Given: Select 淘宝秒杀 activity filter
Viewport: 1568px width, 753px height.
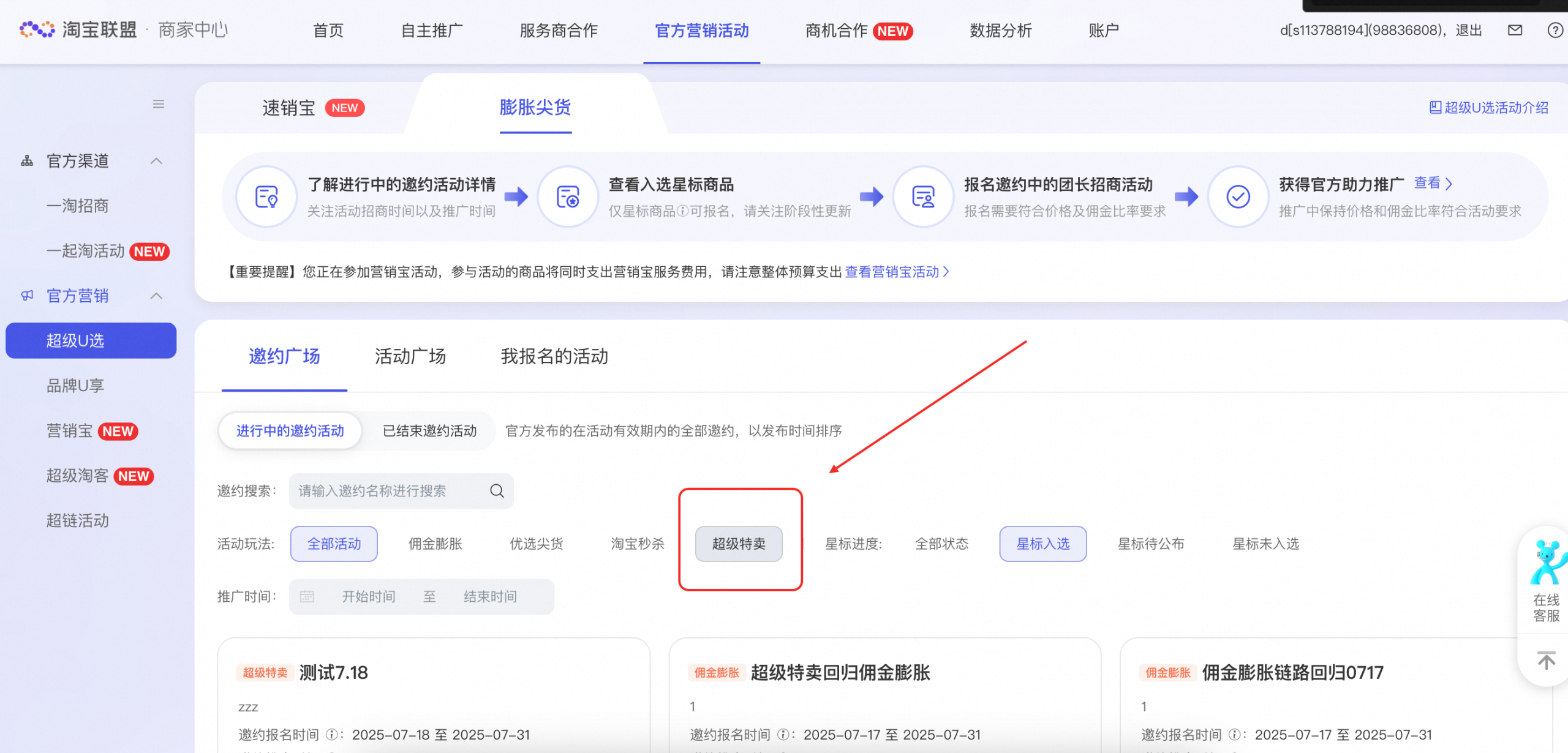Looking at the screenshot, I should pyautogui.click(x=638, y=544).
